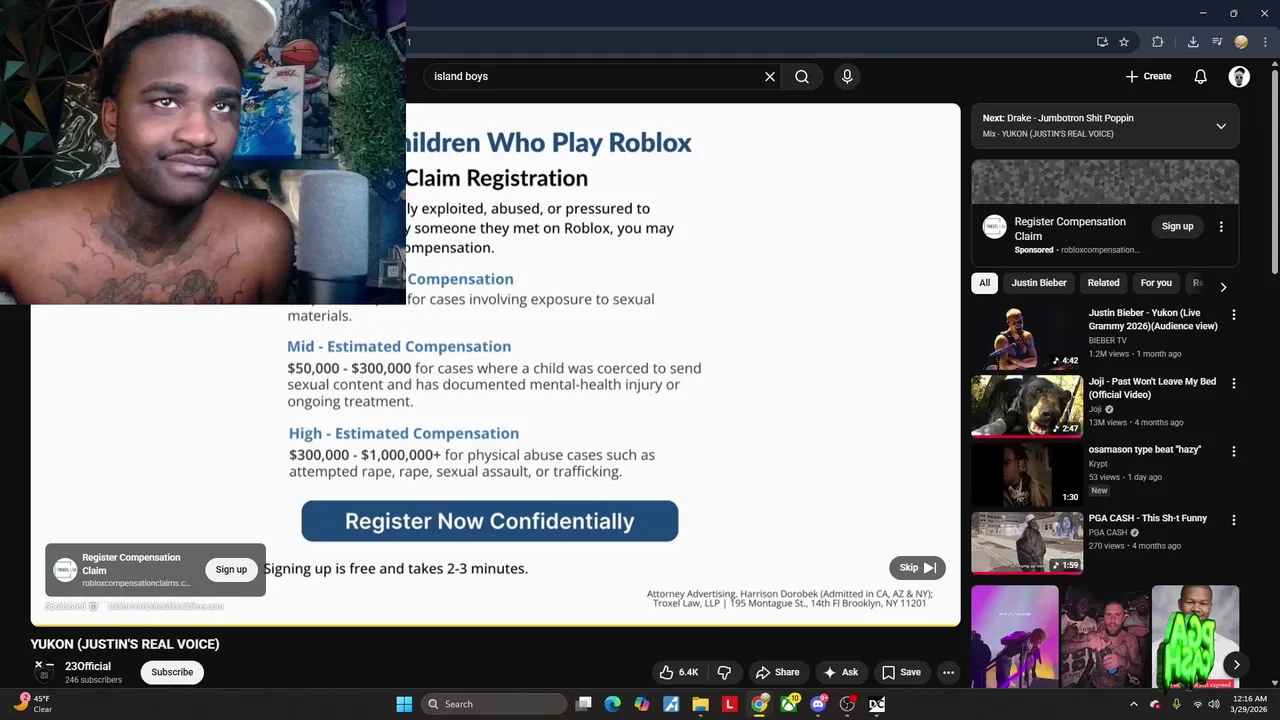Advance the Shorts shelf with next arrow
Viewport: 1280px width, 720px height.
coord(1236,665)
